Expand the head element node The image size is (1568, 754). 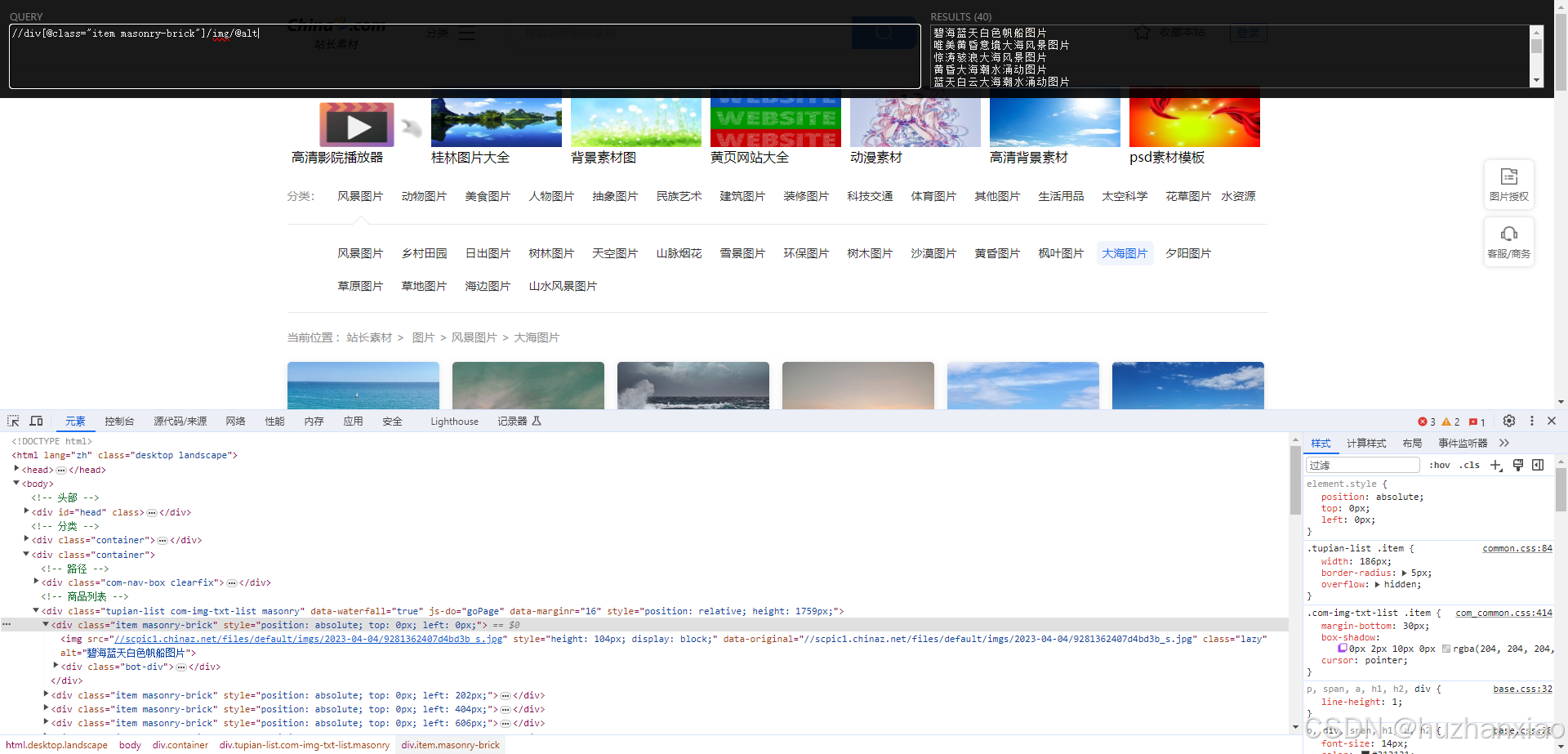[16, 469]
